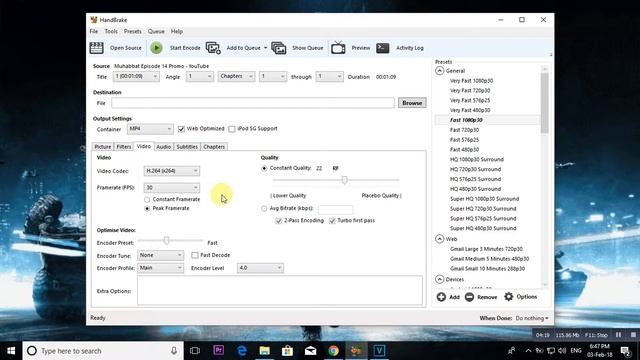Open the File menu

[x=94, y=31]
